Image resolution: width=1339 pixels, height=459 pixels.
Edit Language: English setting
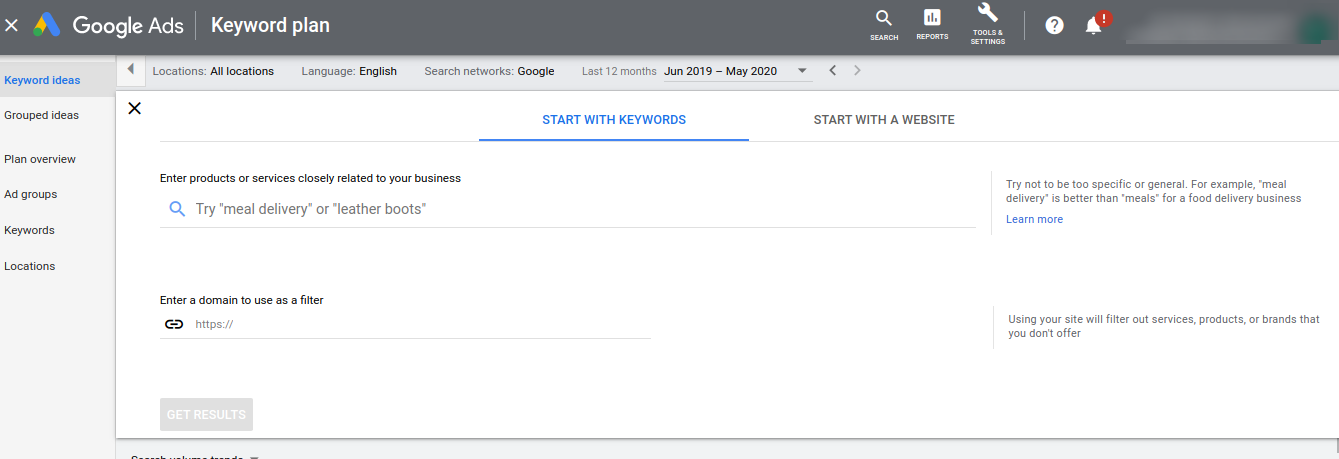tap(349, 71)
